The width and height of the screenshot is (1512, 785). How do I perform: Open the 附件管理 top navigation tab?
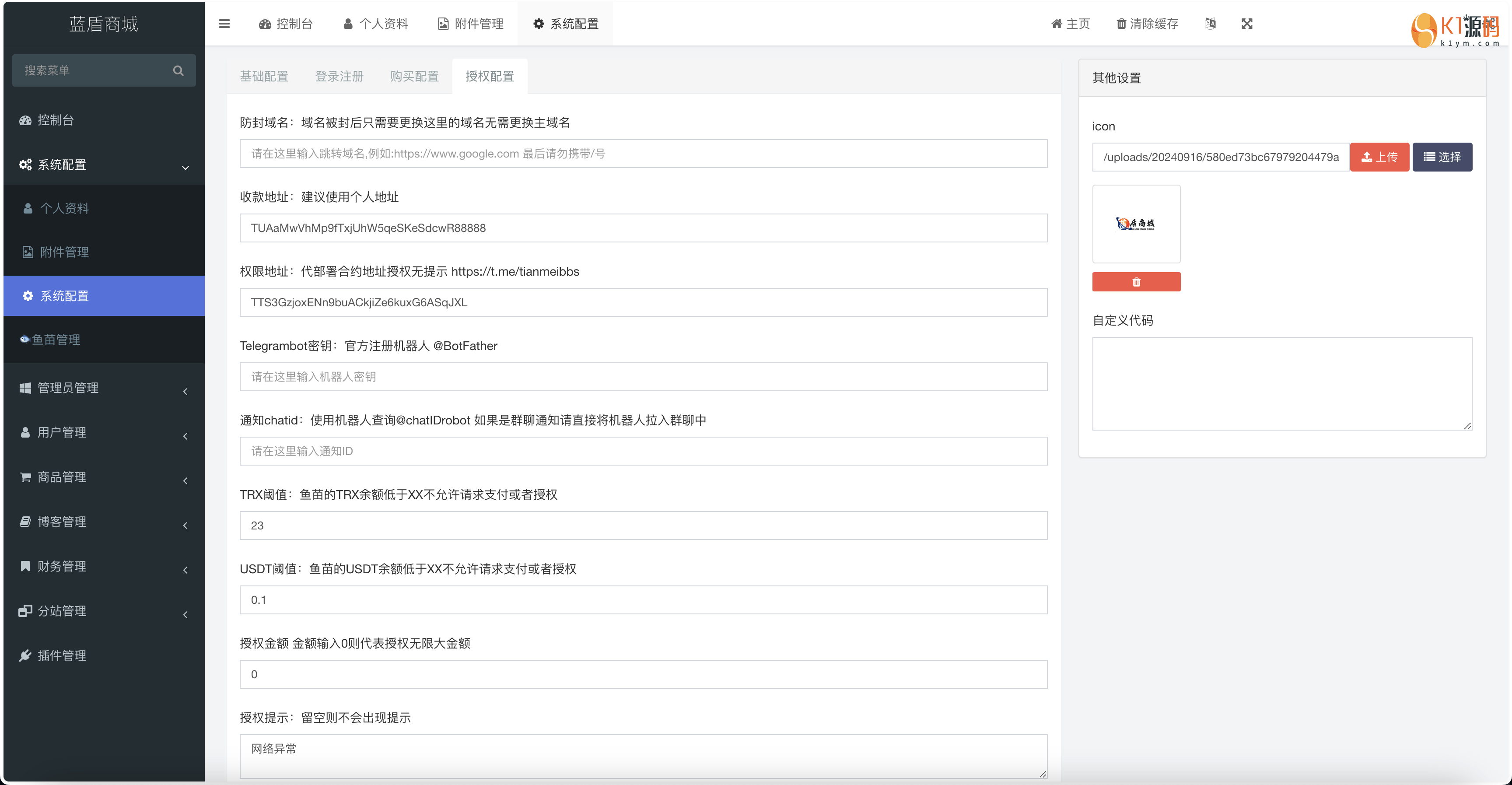[471, 24]
